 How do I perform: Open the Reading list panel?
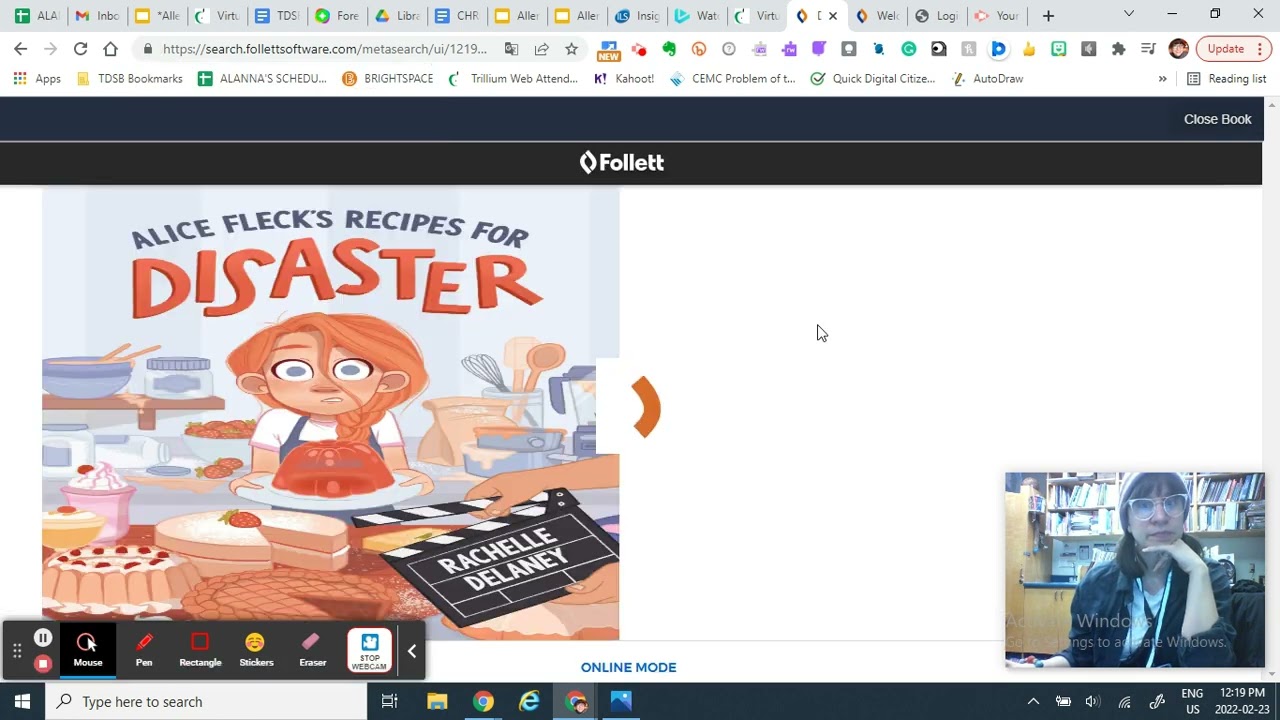(x=1227, y=78)
